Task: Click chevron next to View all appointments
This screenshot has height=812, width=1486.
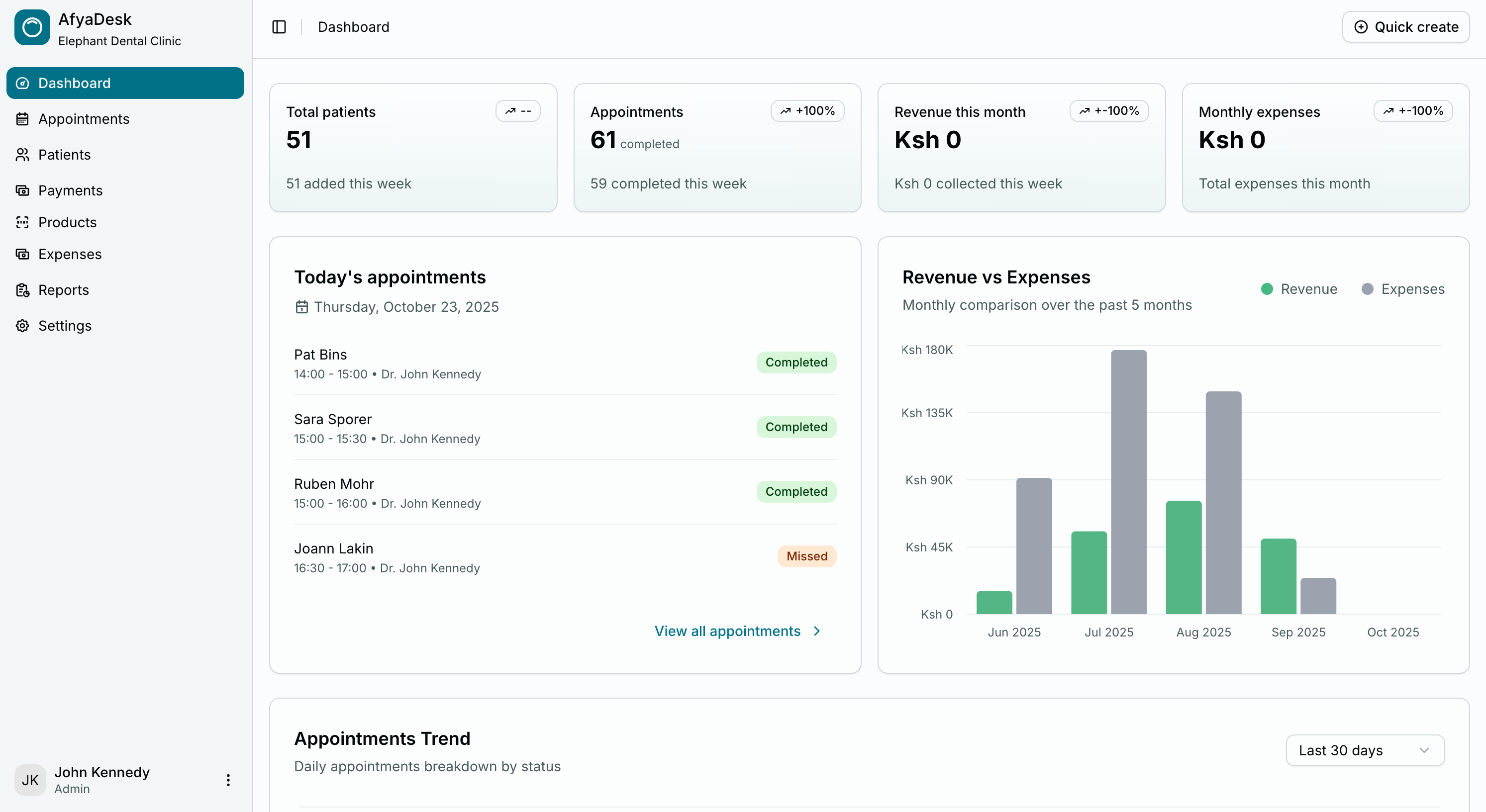Action: pos(817,631)
